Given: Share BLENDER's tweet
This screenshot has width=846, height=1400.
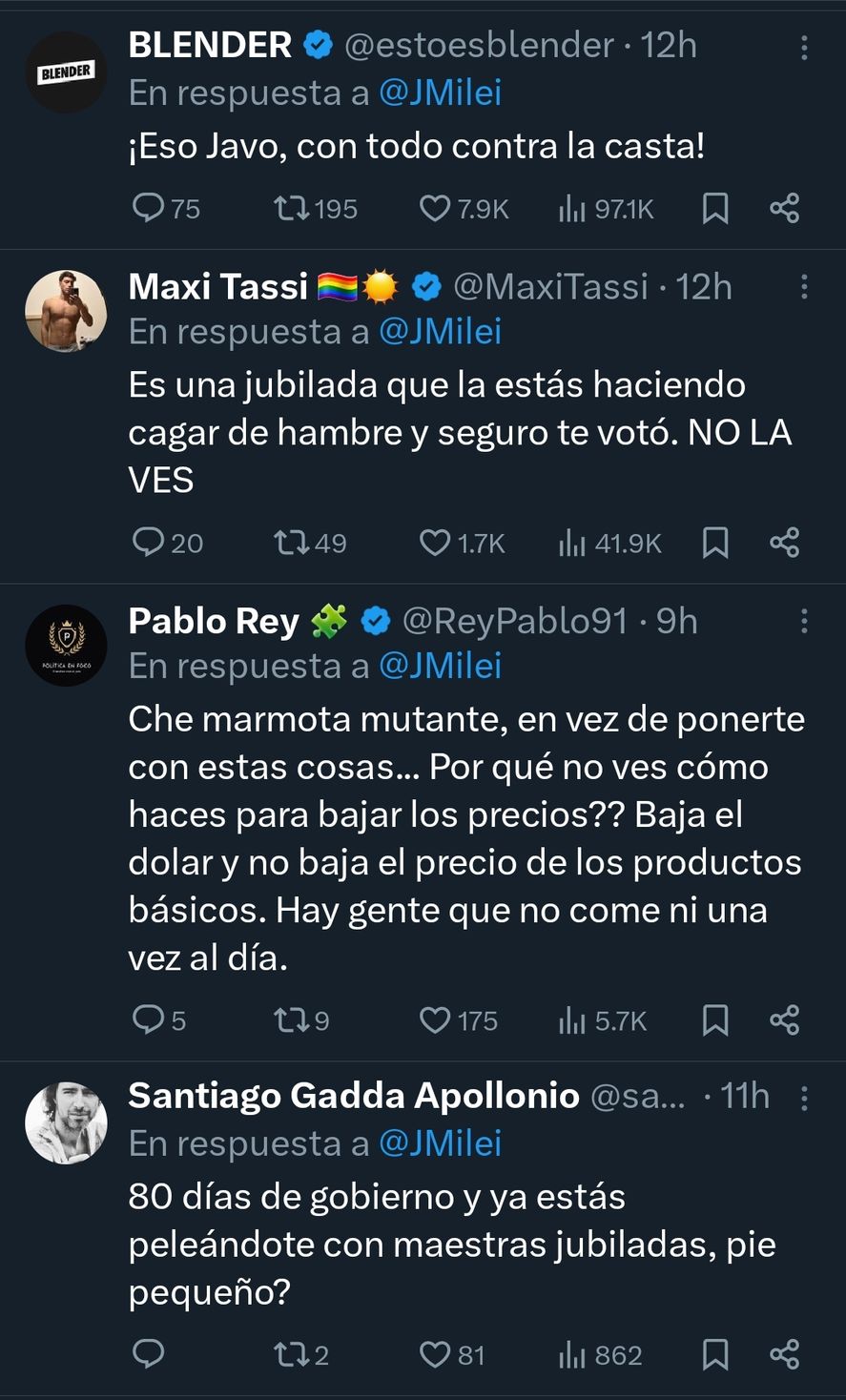Looking at the screenshot, I should click(784, 208).
